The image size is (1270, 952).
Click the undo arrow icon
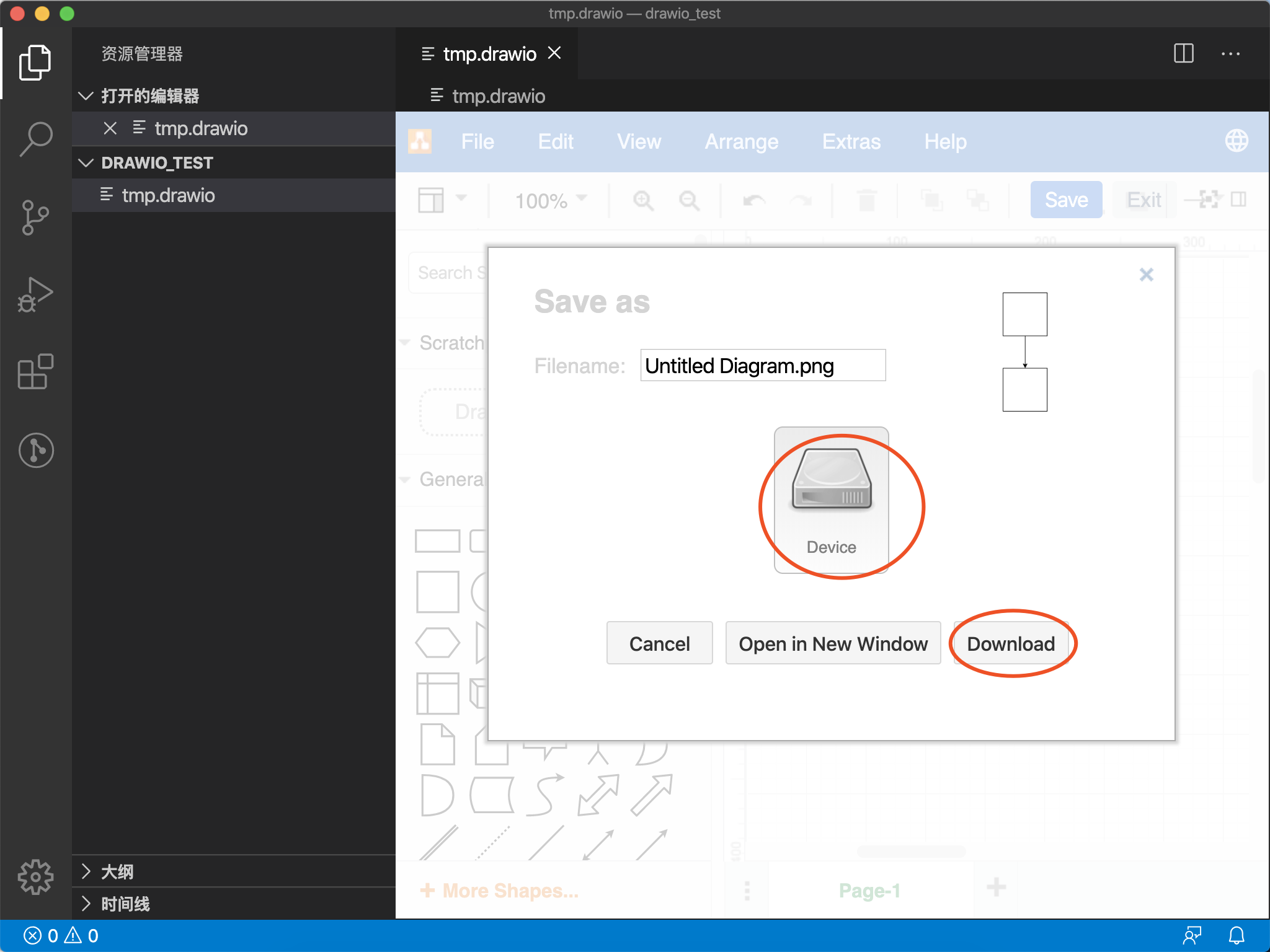(x=754, y=200)
